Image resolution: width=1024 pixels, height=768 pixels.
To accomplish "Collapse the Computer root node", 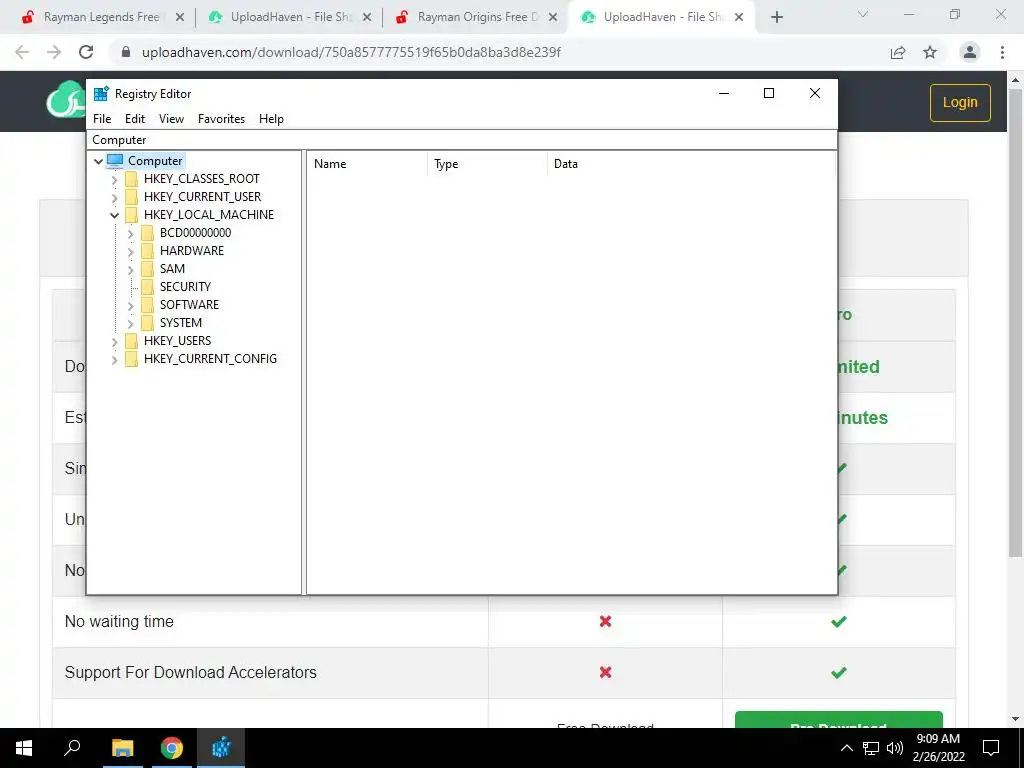I will click(99, 161).
